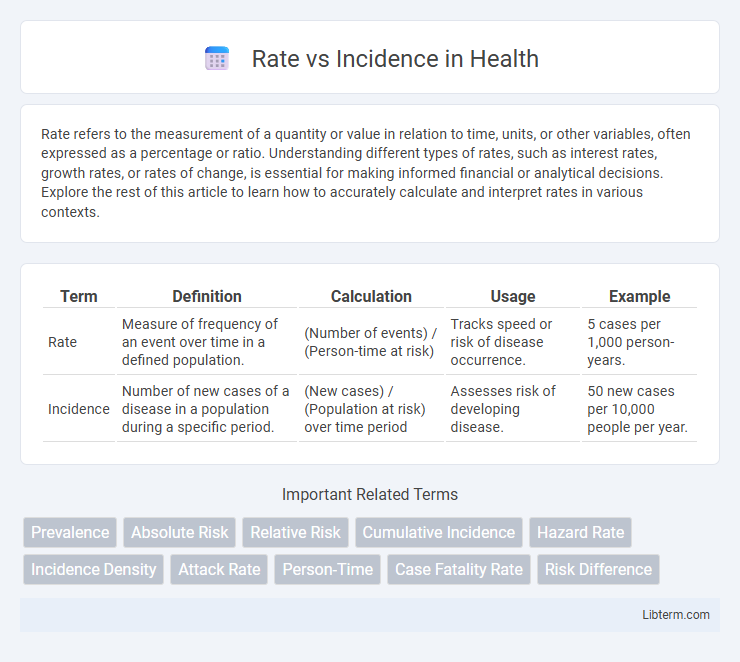Screen dimensions: 740x662
Task: Click the Example column header
Action: click(639, 296)
